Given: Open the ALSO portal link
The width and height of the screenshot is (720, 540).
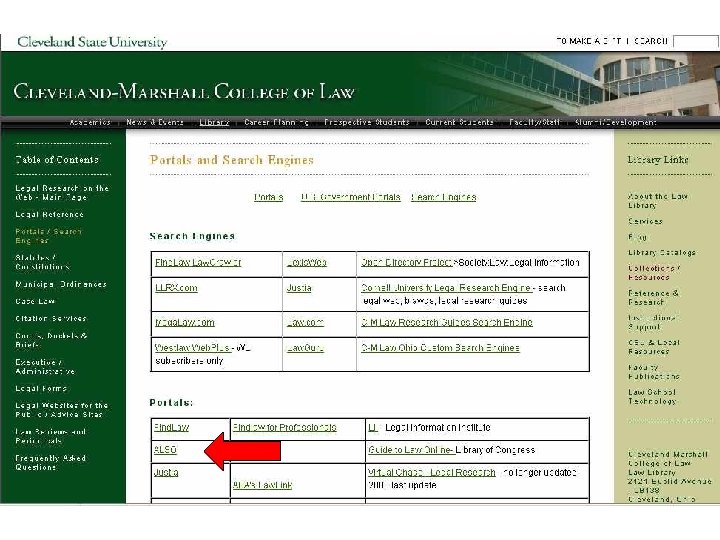Looking at the screenshot, I should [165, 450].
